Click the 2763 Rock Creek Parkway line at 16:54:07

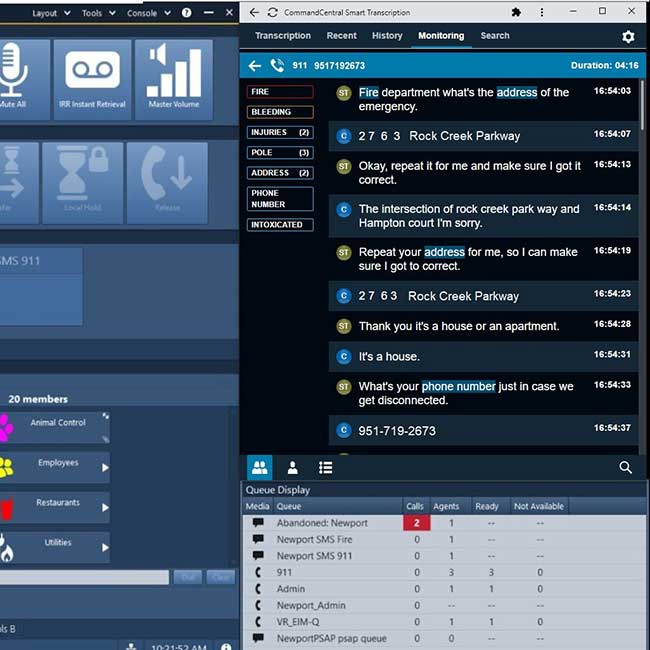click(483, 136)
